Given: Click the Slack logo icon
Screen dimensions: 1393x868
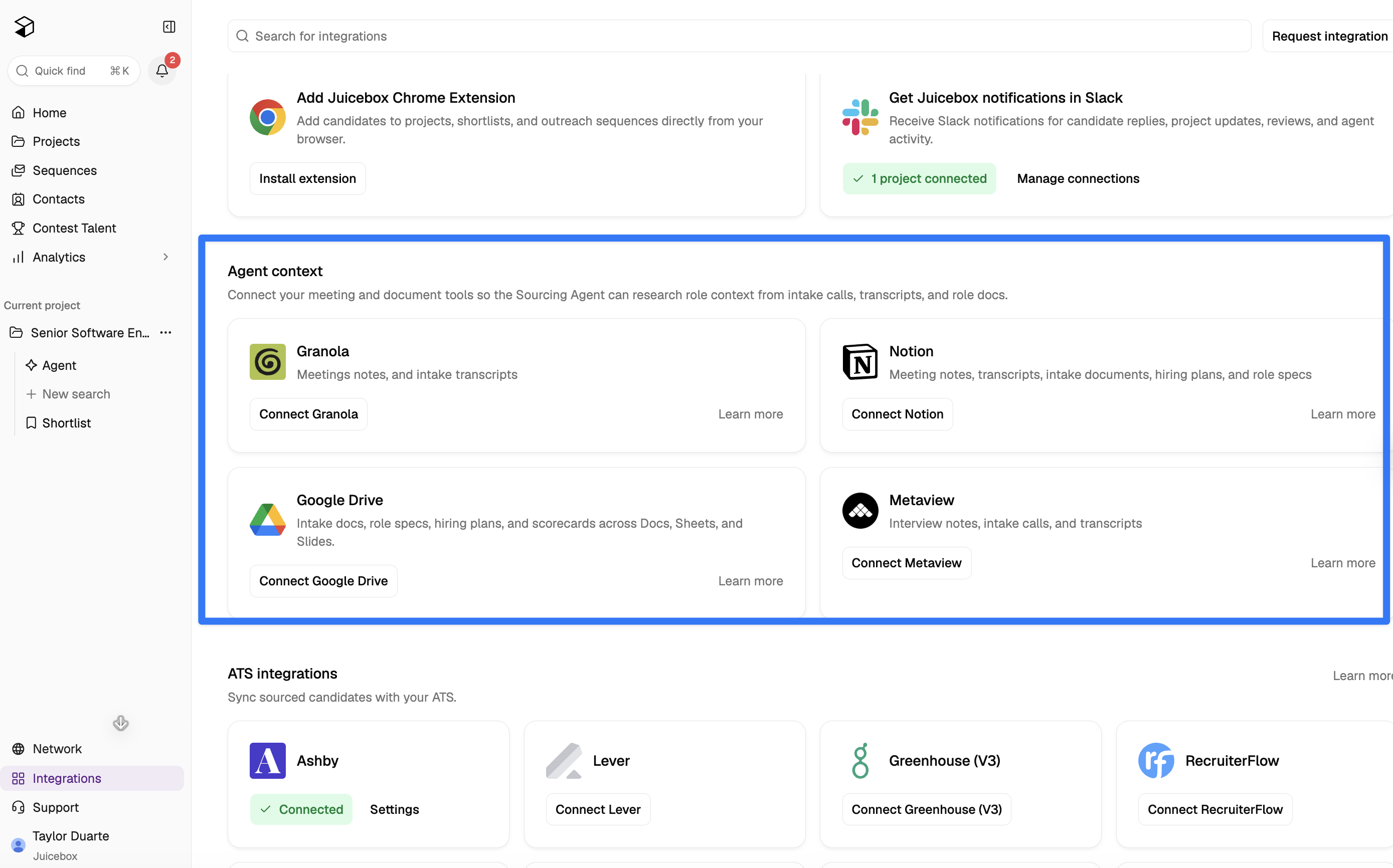Looking at the screenshot, I should [860, 117].
